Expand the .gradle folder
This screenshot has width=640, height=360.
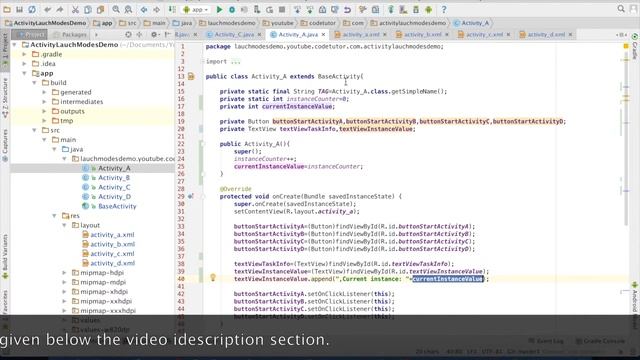(x=24, y=54)
